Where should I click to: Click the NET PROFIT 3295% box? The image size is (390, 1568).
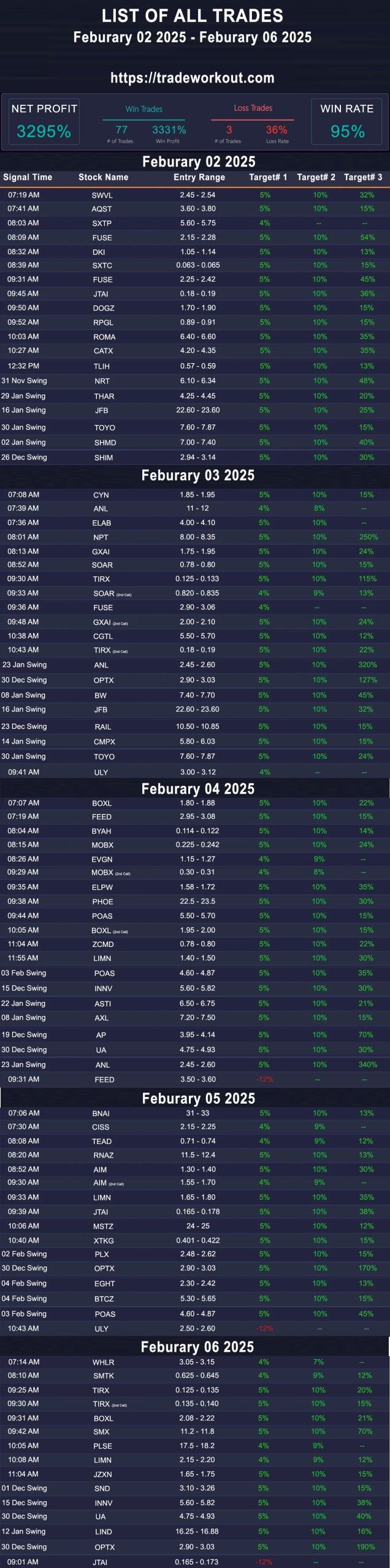point(44,121)
